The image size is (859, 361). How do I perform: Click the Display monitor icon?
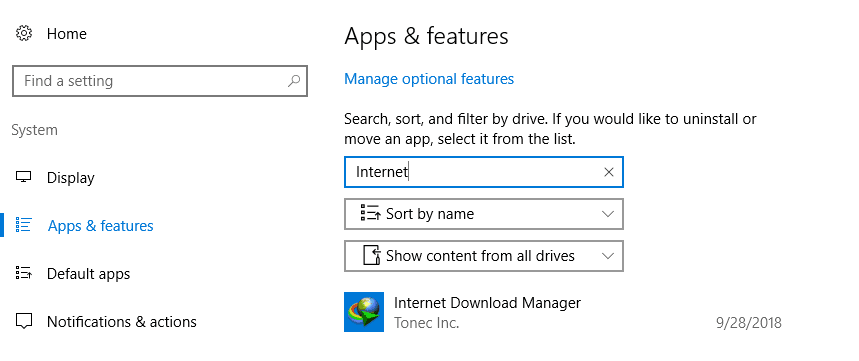(x=24, y=177)
